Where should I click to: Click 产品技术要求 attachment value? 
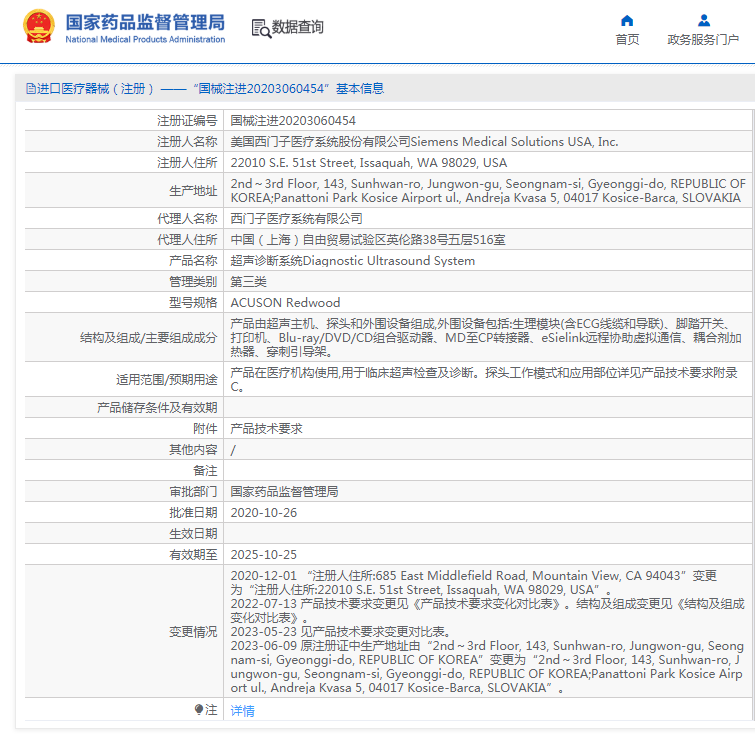(266, 429)
